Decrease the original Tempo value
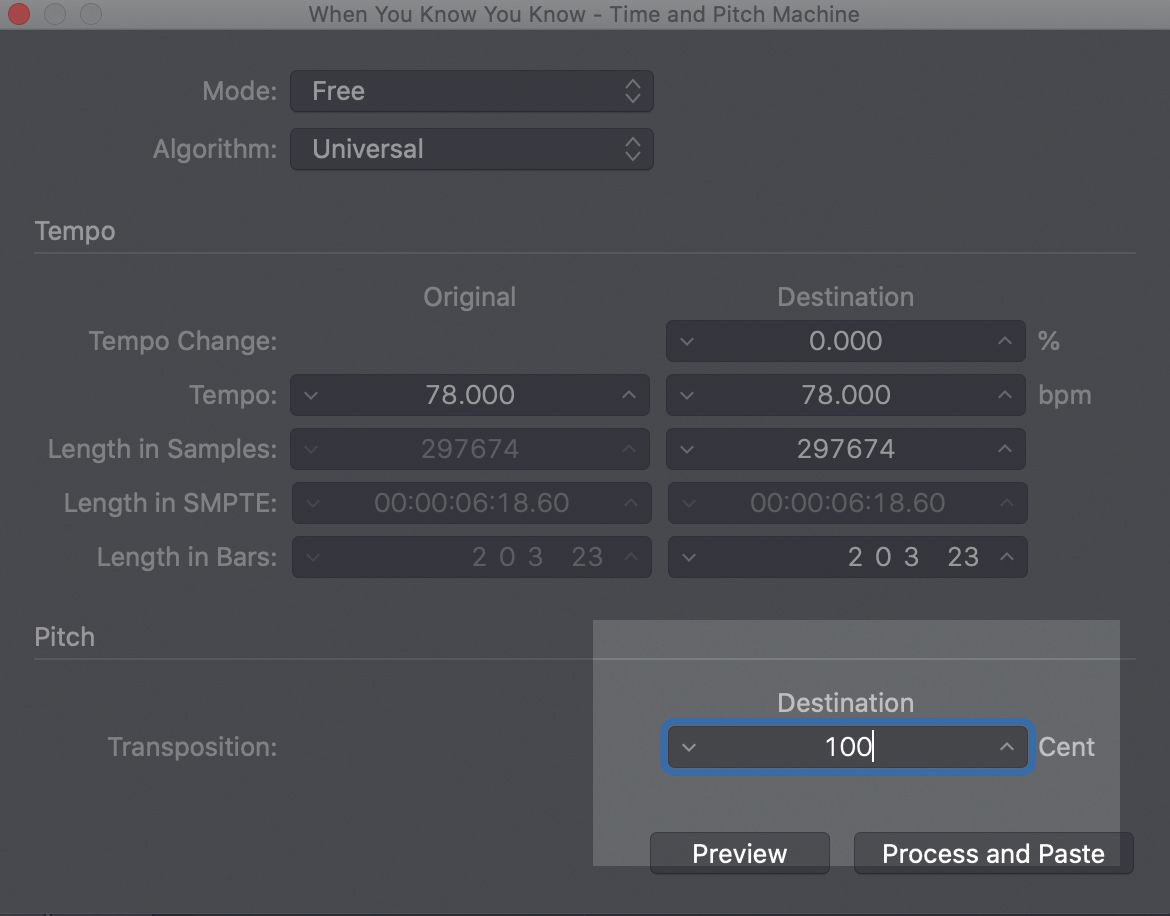Image resolution: width=1170 pixels, height=916 pixels. pos(311,395)
